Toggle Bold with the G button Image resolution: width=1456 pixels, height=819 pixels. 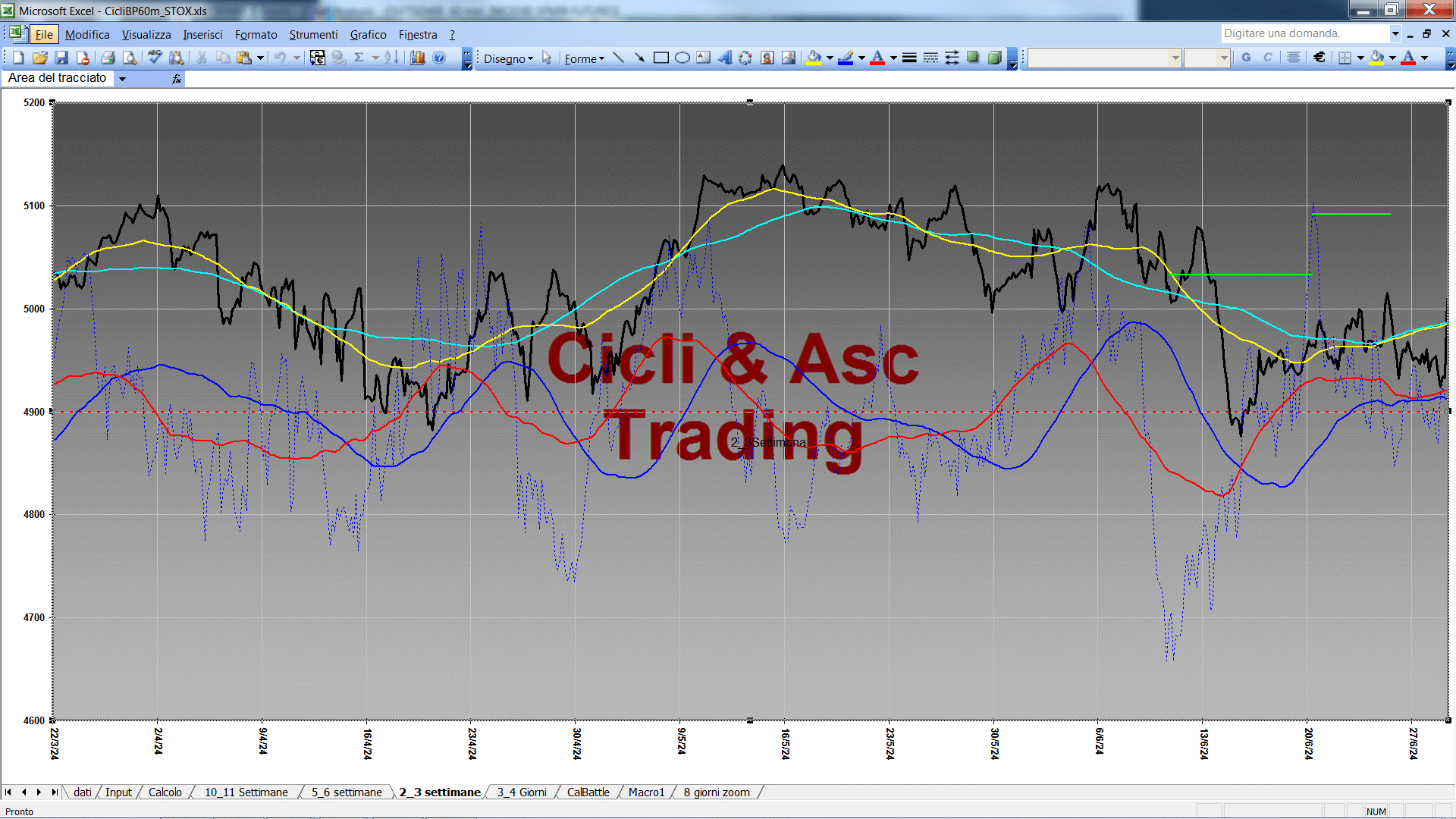tap(1246, 58)
